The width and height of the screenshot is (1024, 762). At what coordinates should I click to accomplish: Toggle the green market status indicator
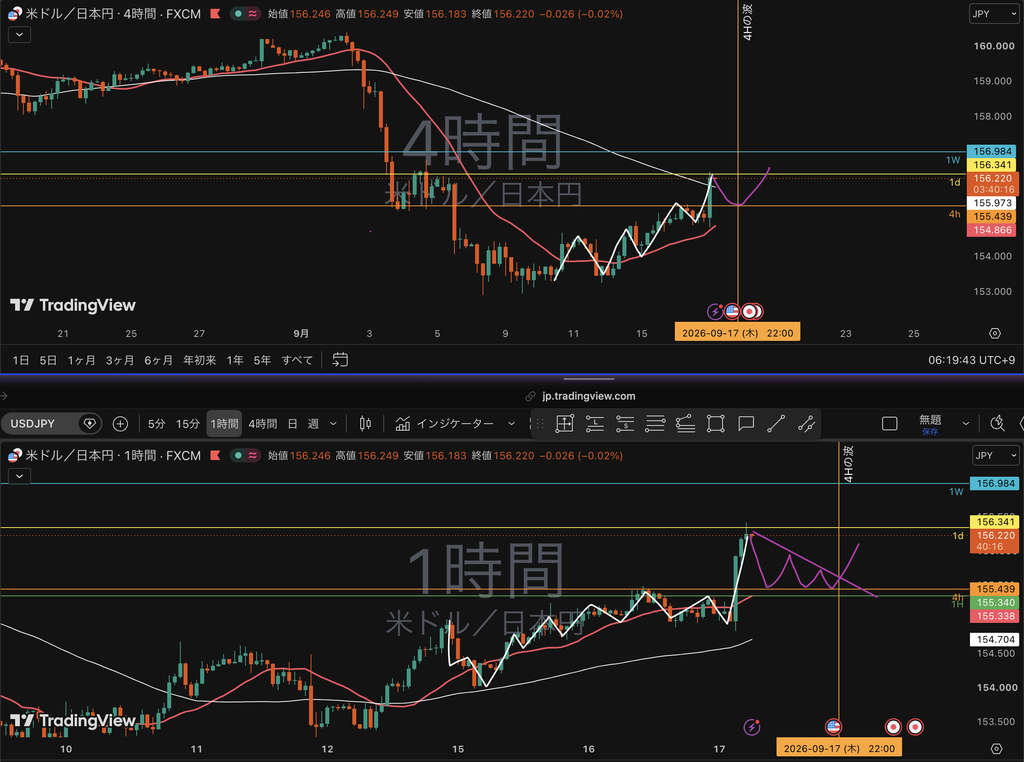(238, 14)
